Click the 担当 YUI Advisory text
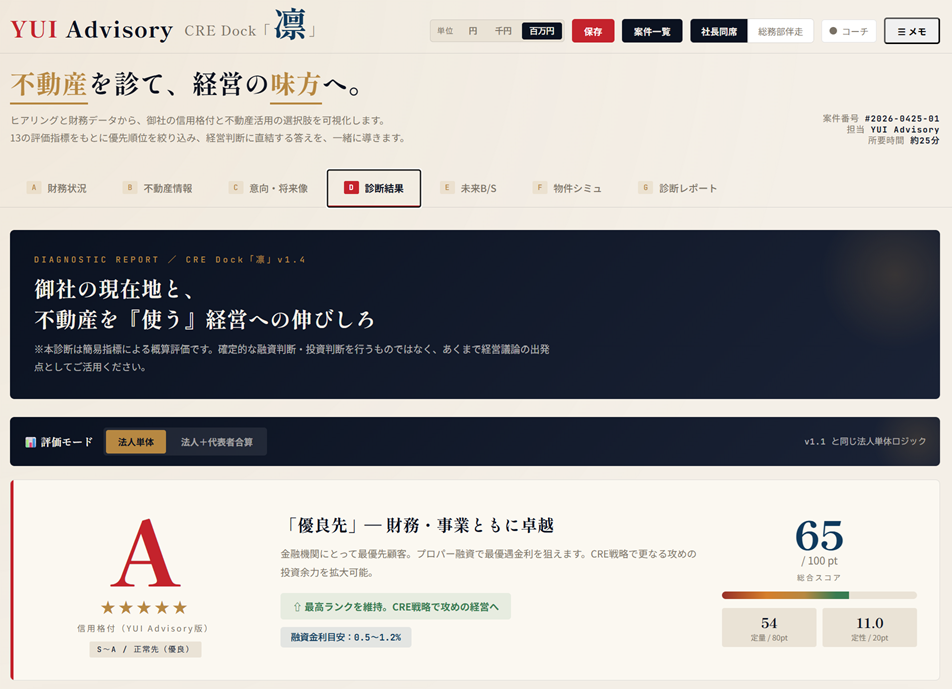Viewport: 952px width, 689px height. click(892, 129)
